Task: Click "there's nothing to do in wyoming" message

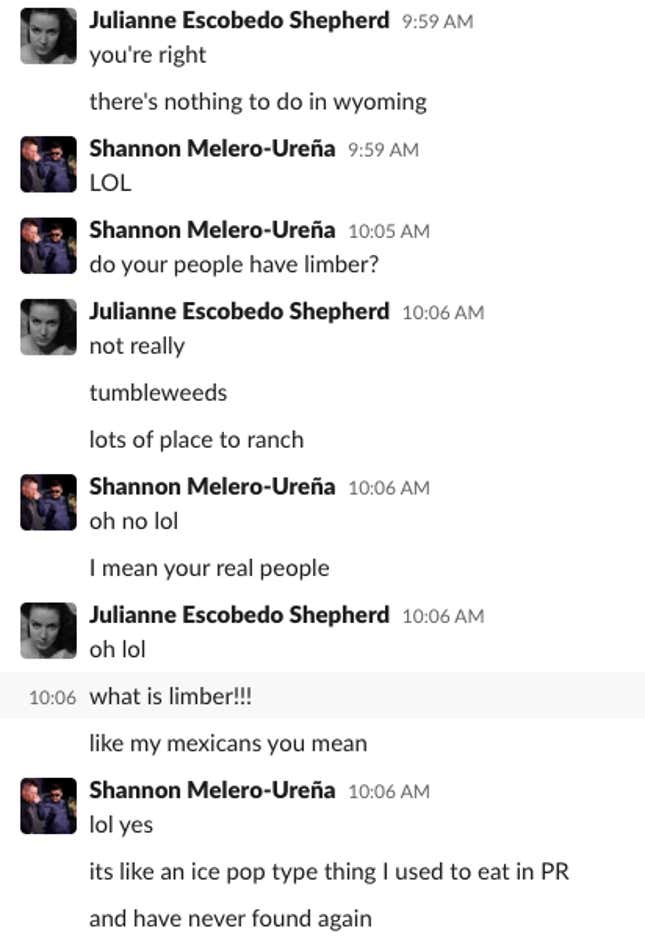Action: click(257, 101)
